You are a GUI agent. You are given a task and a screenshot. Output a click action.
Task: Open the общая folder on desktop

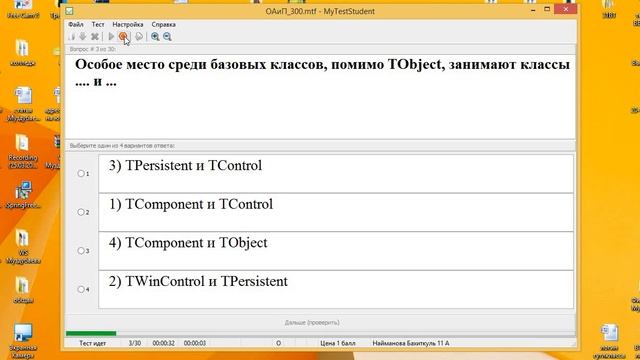(23, 290)
